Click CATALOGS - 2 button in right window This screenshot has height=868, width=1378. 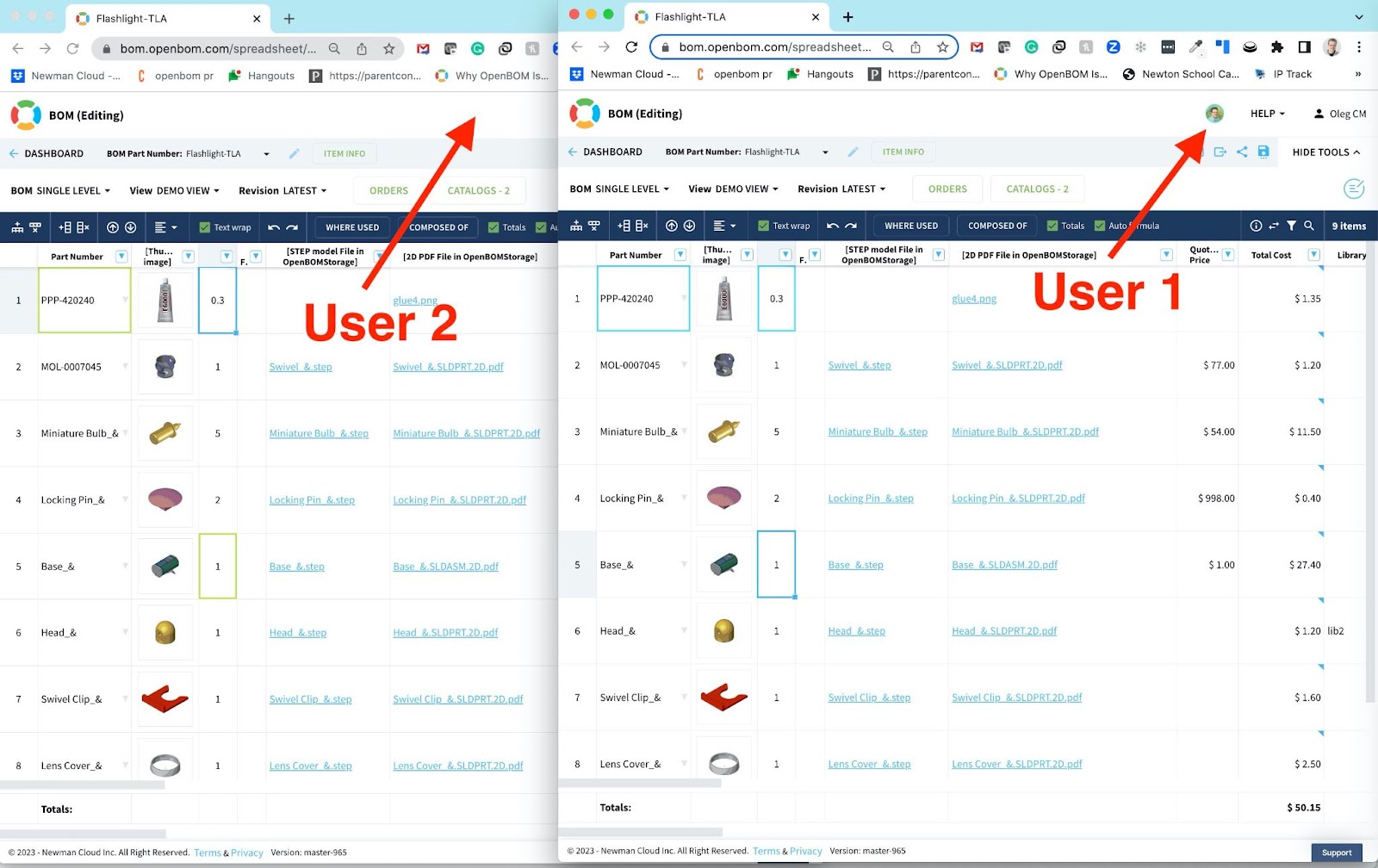(1037, 189)
